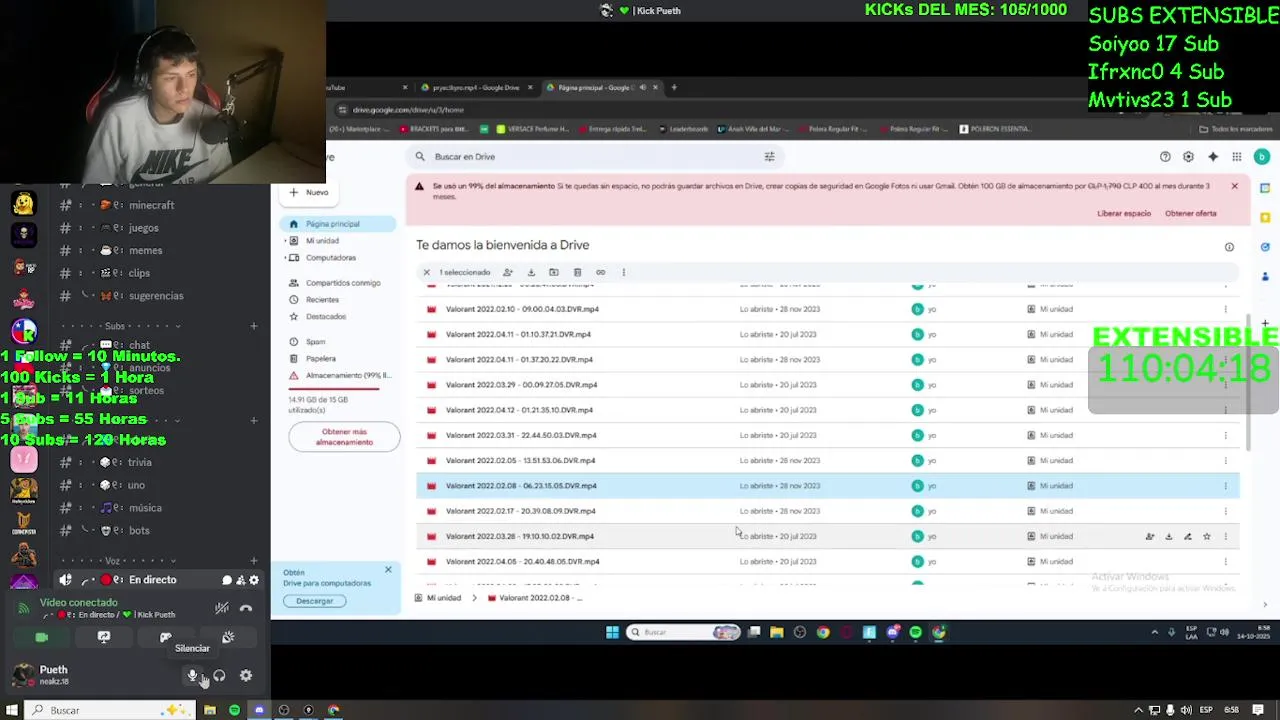The image size is (1280, 720).
Task: Move the selected file to folder
Action: pos(554,272)
